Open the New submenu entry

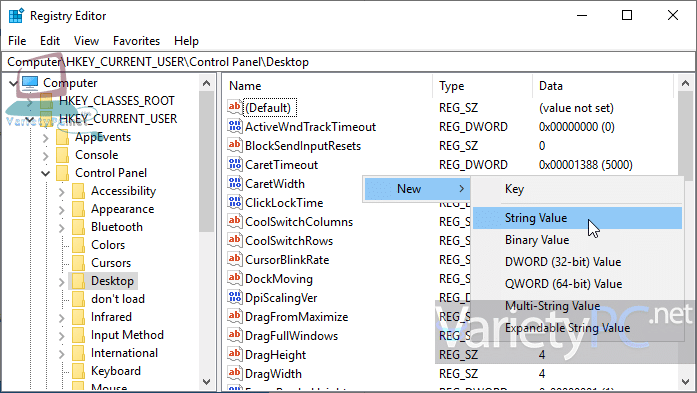click(417, 189)
